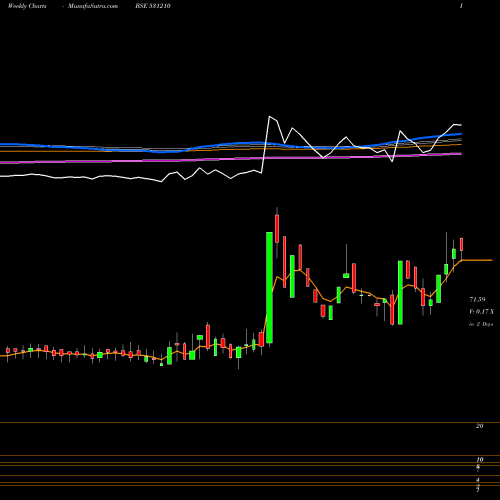Click the tallest green breakout candlestick
This screenshot has width=500, height=500.
[x=269, y=287]
